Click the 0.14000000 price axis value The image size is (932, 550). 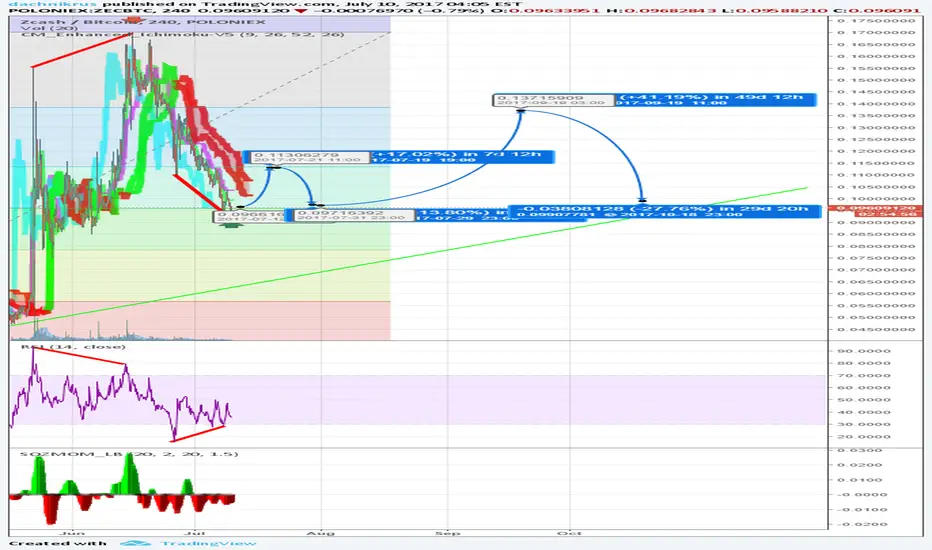tap(876, 103)
